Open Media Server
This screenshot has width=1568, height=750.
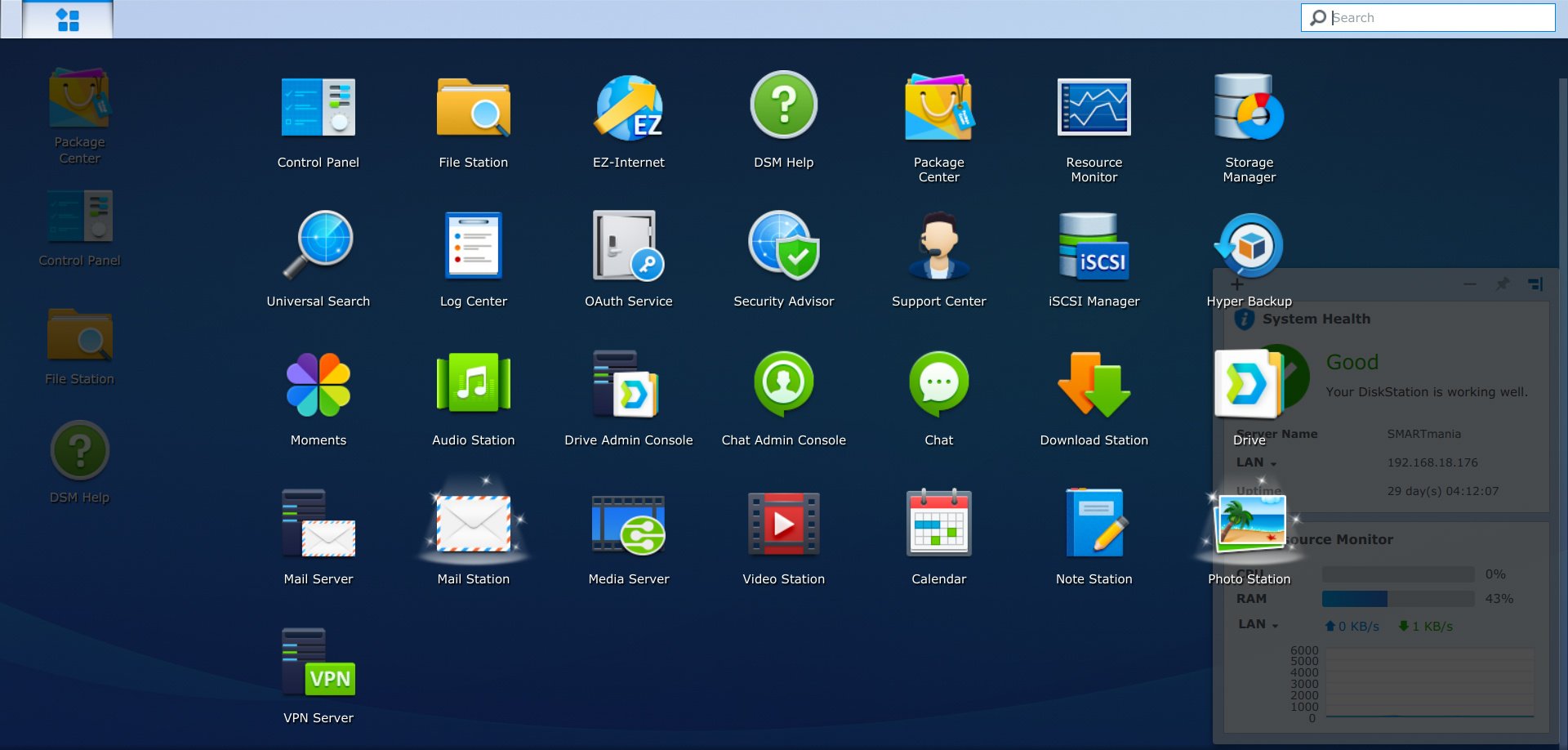[x=629, y=525]
